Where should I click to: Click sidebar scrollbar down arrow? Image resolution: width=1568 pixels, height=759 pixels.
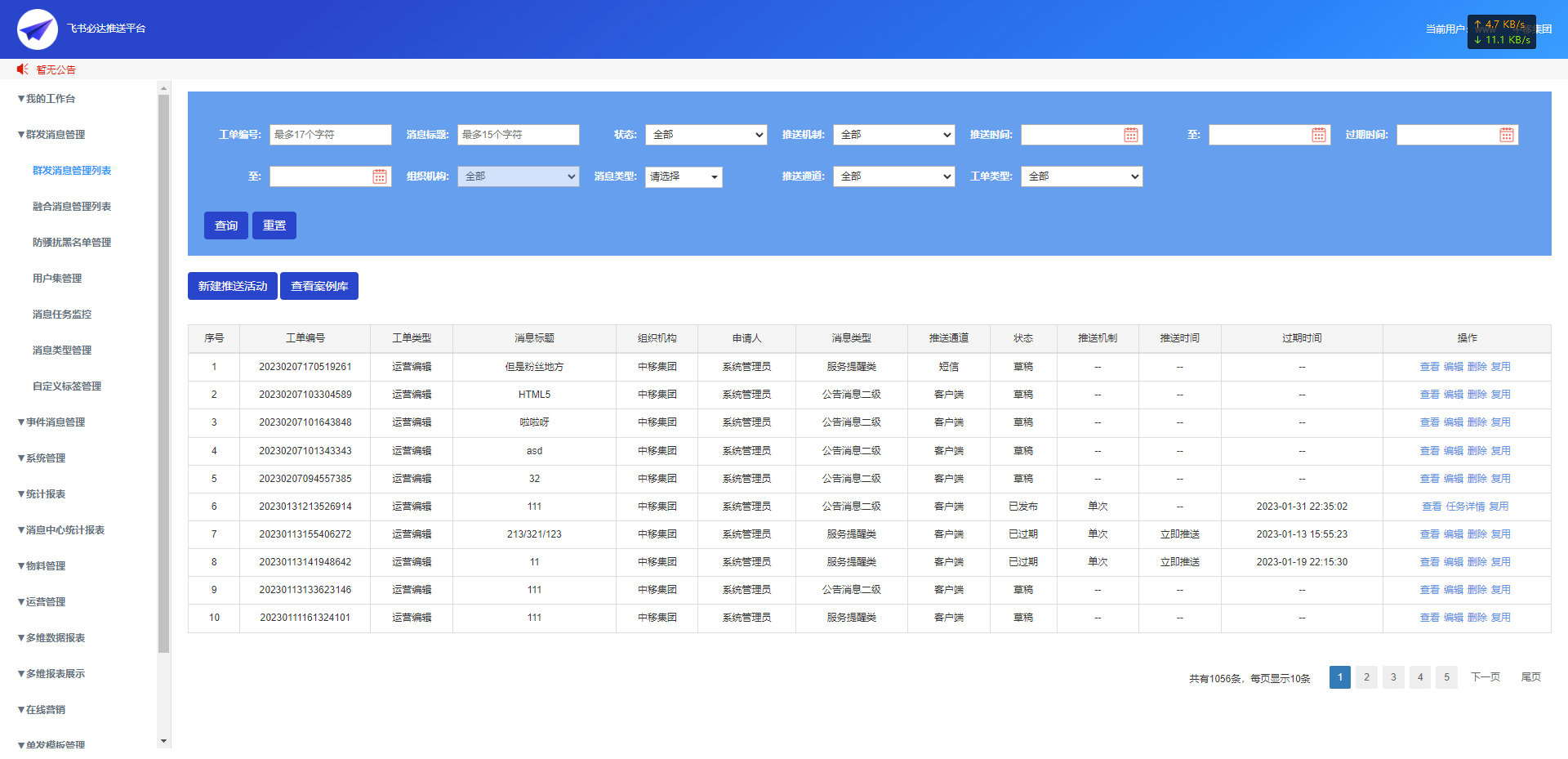(x=164, y=741)
